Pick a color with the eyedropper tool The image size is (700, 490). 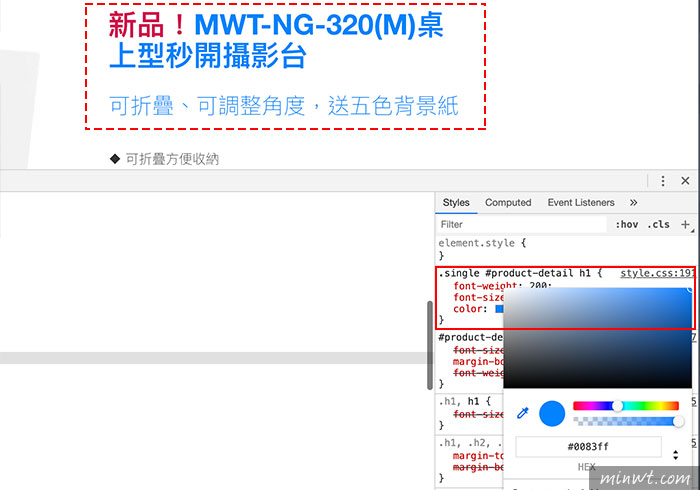pos(522,413)
